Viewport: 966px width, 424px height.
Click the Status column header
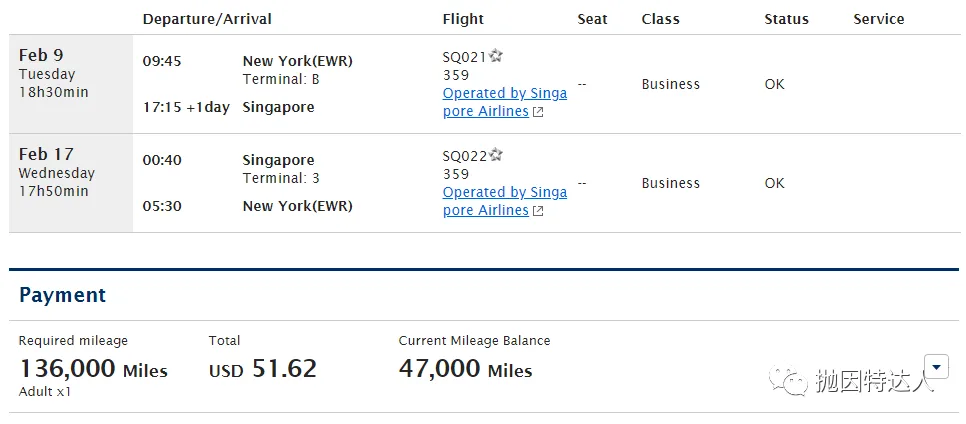click(x=786, y=19)
